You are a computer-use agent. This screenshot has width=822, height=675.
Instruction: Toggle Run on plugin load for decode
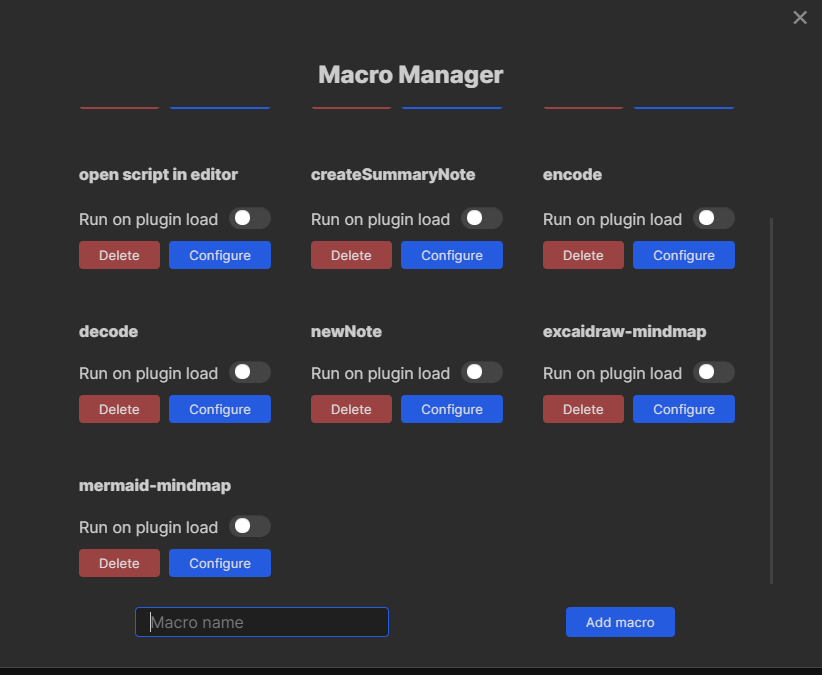tap(250, 373)
